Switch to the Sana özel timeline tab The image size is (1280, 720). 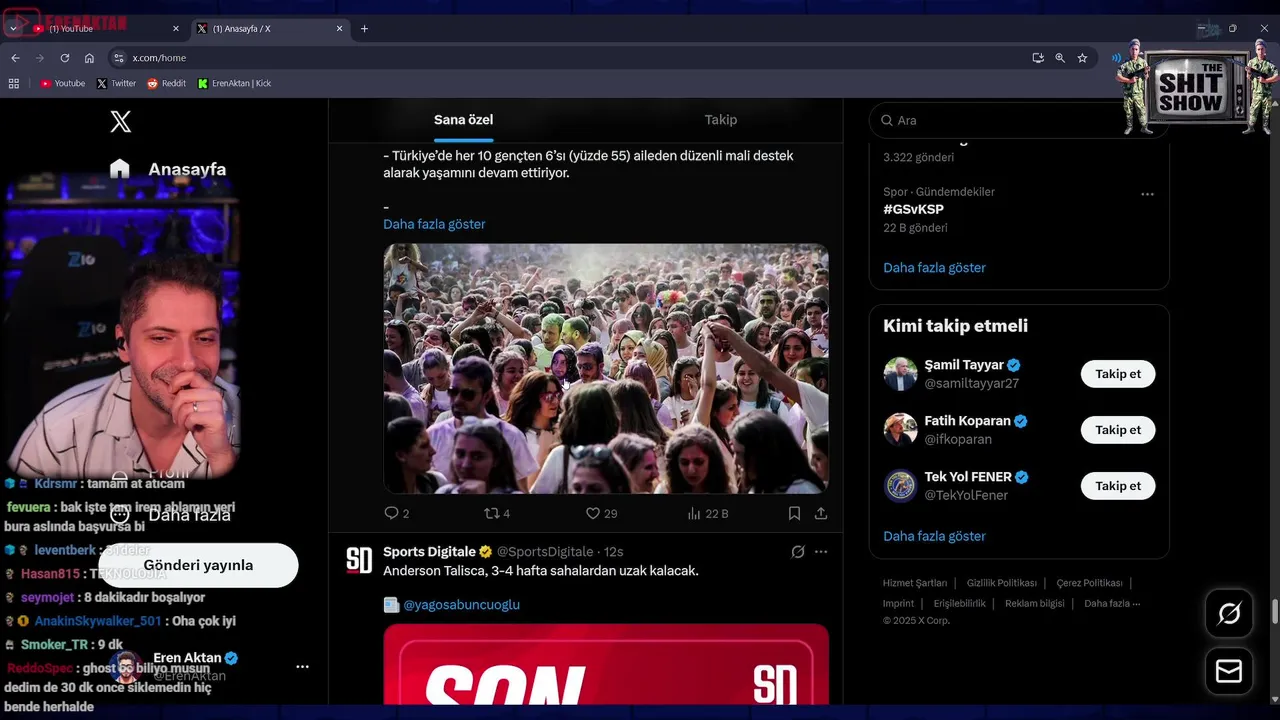(x=463, y=120)
